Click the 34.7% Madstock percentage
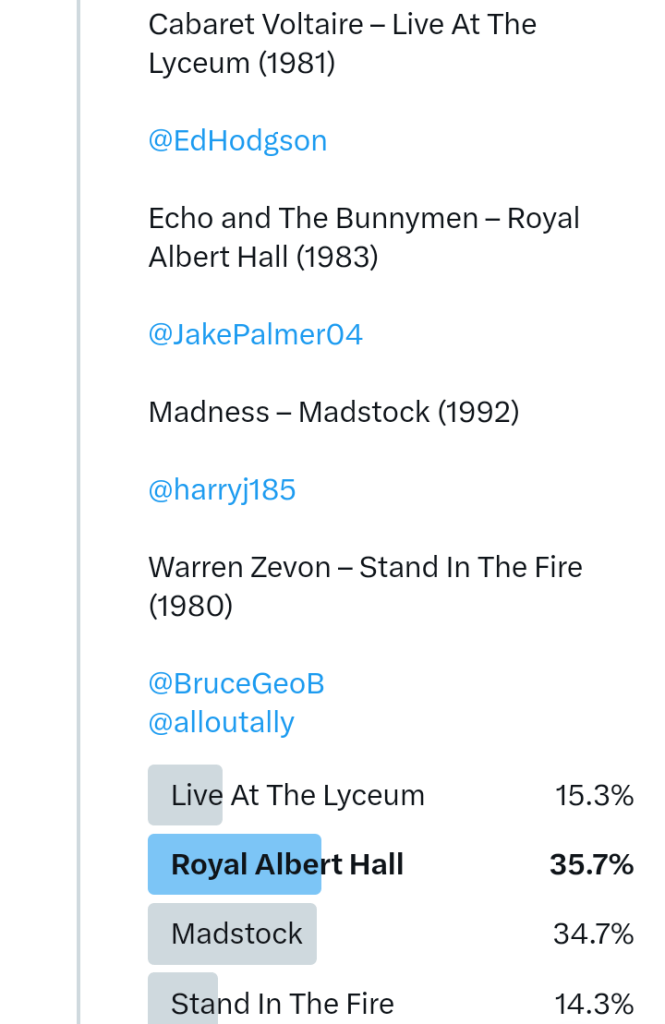 [593, 934]
